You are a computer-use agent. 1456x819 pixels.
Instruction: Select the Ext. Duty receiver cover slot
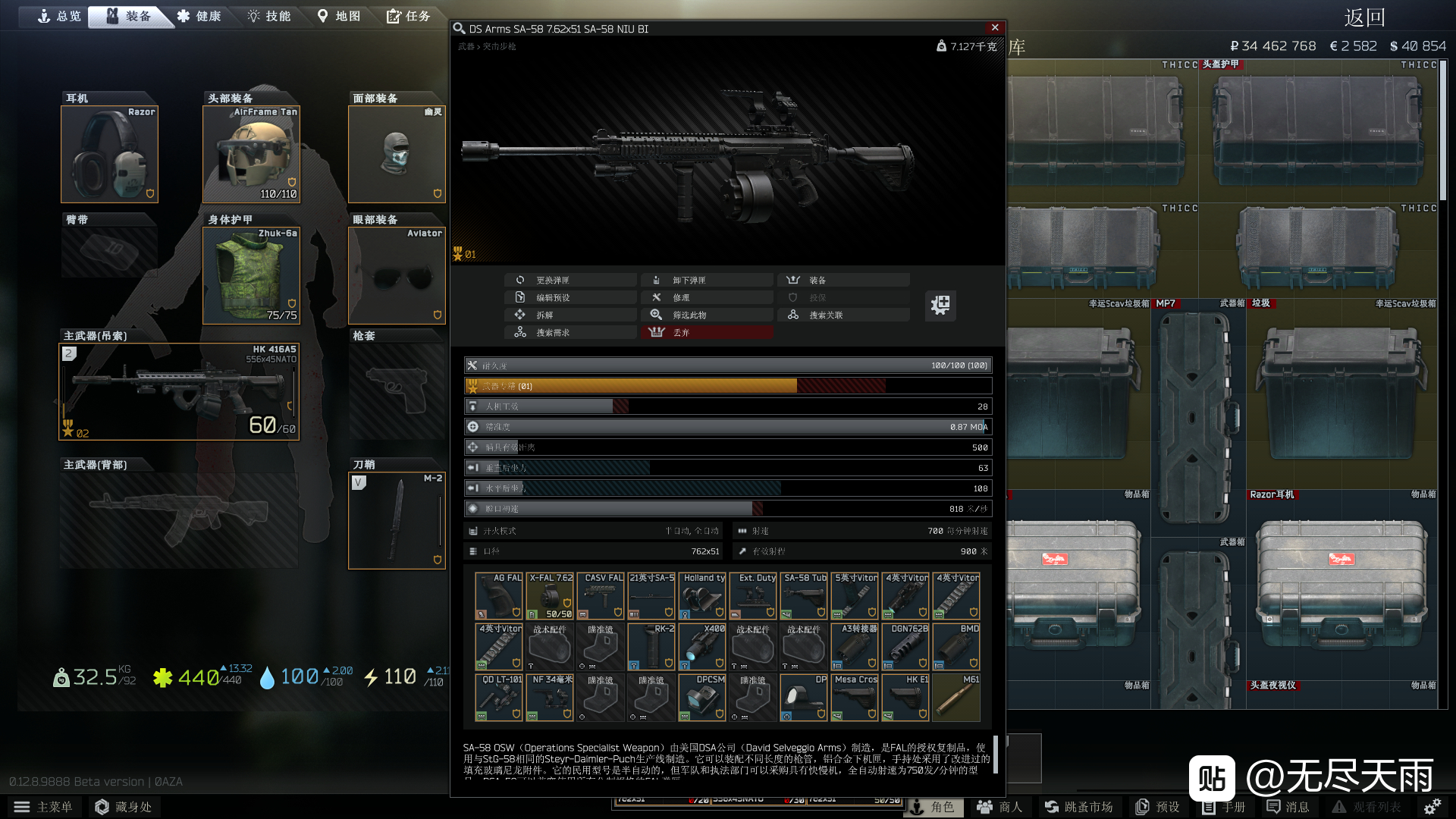[753, 596]
